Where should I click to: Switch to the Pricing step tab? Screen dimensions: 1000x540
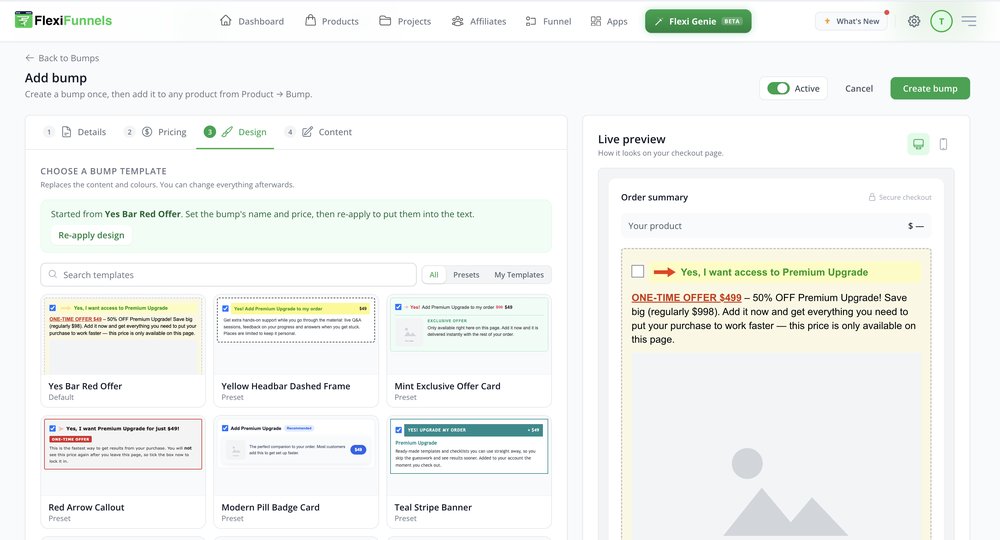coord(156,132)
